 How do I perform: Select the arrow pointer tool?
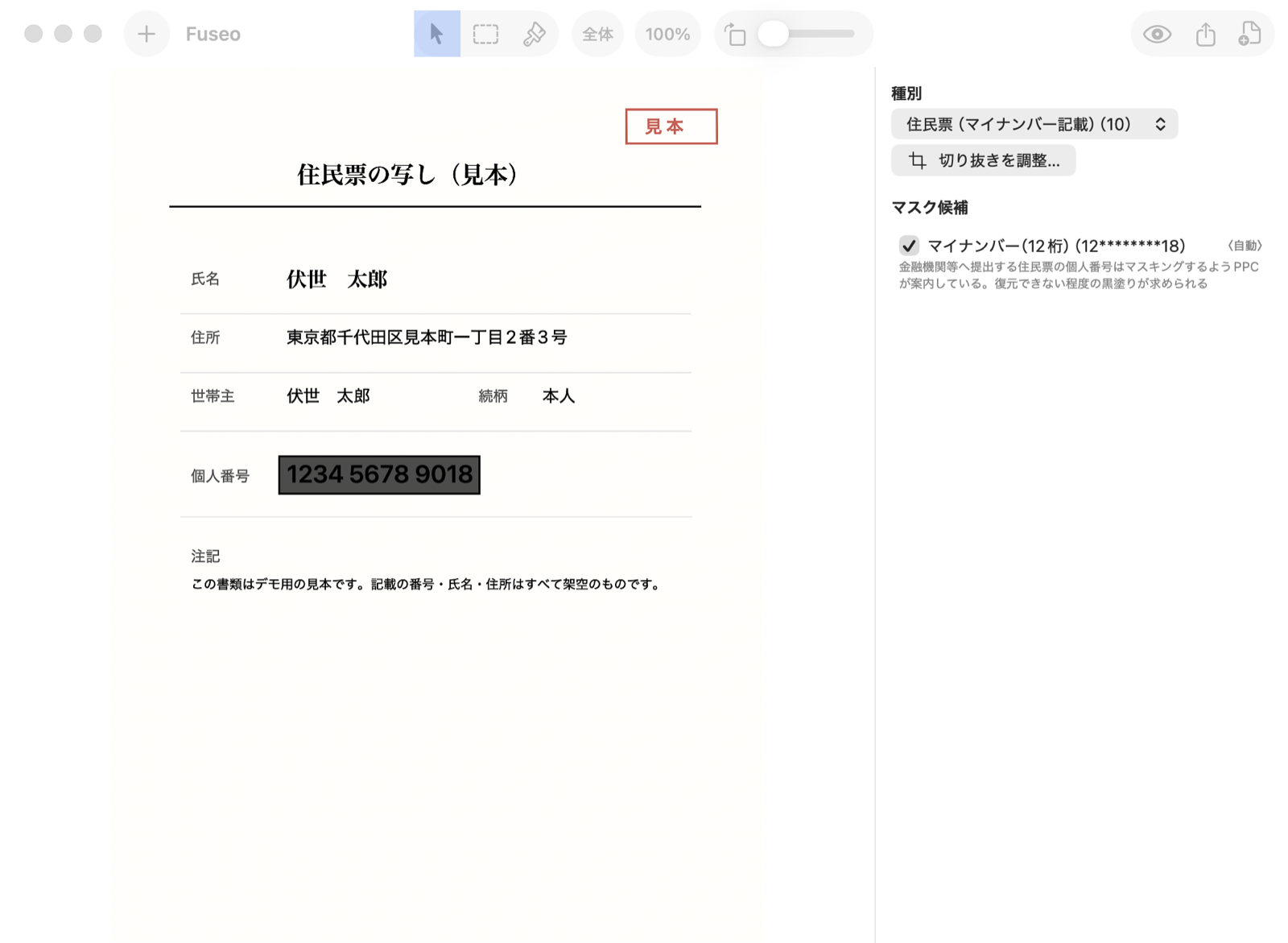tap(437, 34)
